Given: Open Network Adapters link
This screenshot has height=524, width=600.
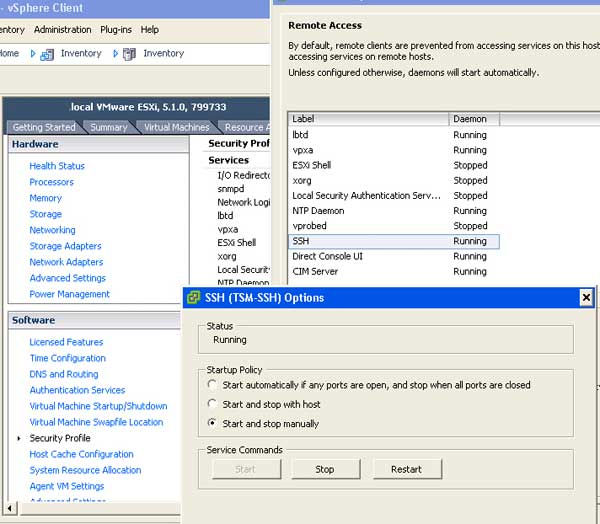Looking at the screenshot, I should tap(66, 262).
